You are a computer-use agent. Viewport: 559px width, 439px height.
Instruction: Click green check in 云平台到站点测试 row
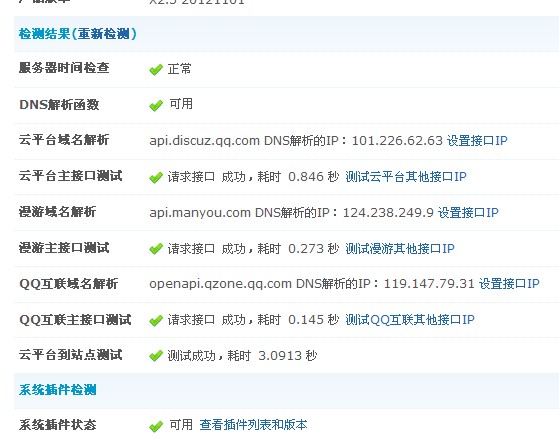[x=156, y=356]
